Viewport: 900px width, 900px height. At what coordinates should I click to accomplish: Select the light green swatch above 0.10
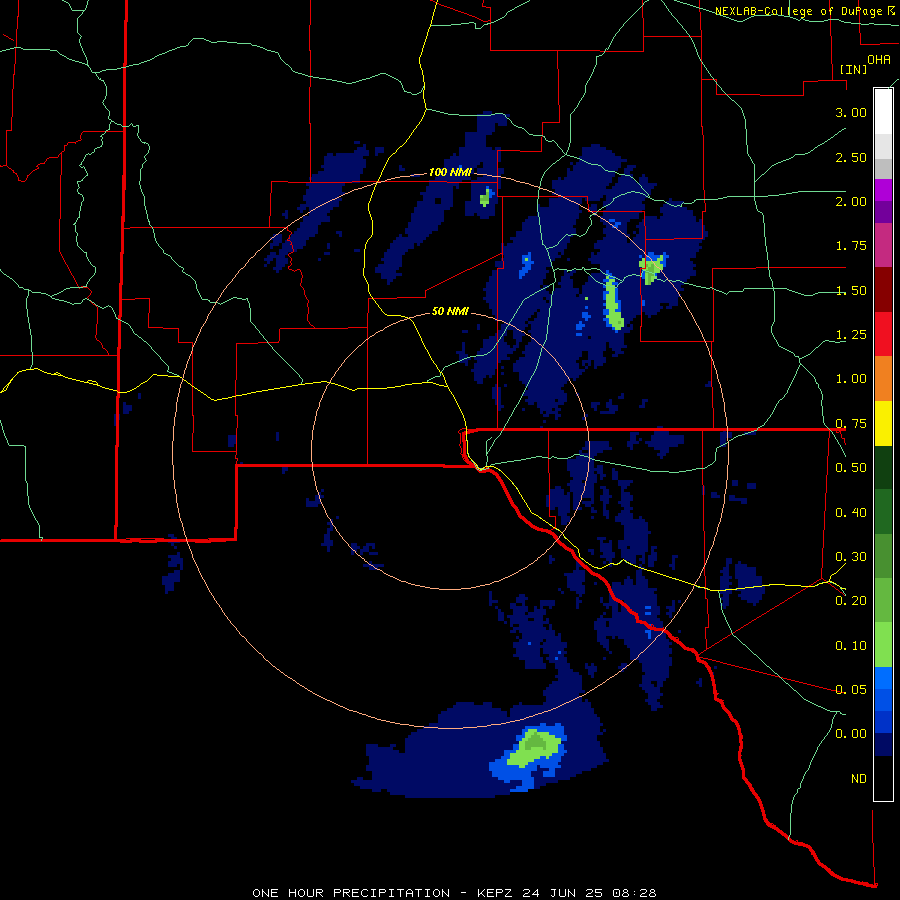click(x=883, y=645)
